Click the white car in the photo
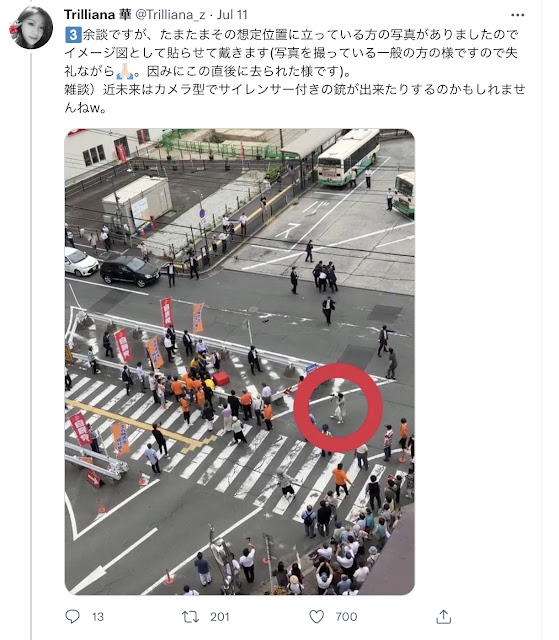The width and height of the screenshot is (559, 640). (x=80, y=262)
